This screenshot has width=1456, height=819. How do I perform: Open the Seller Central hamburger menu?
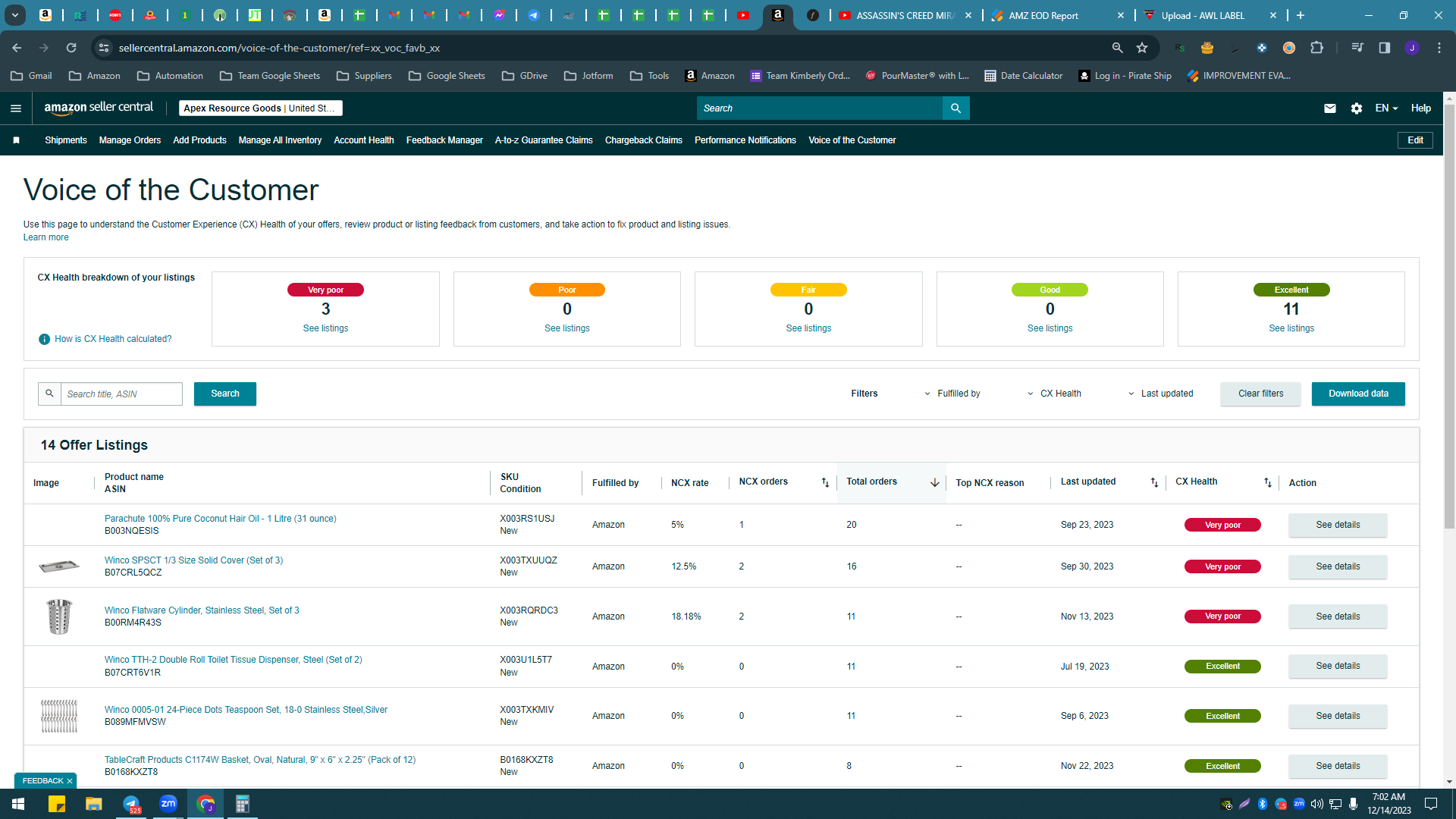15,108
